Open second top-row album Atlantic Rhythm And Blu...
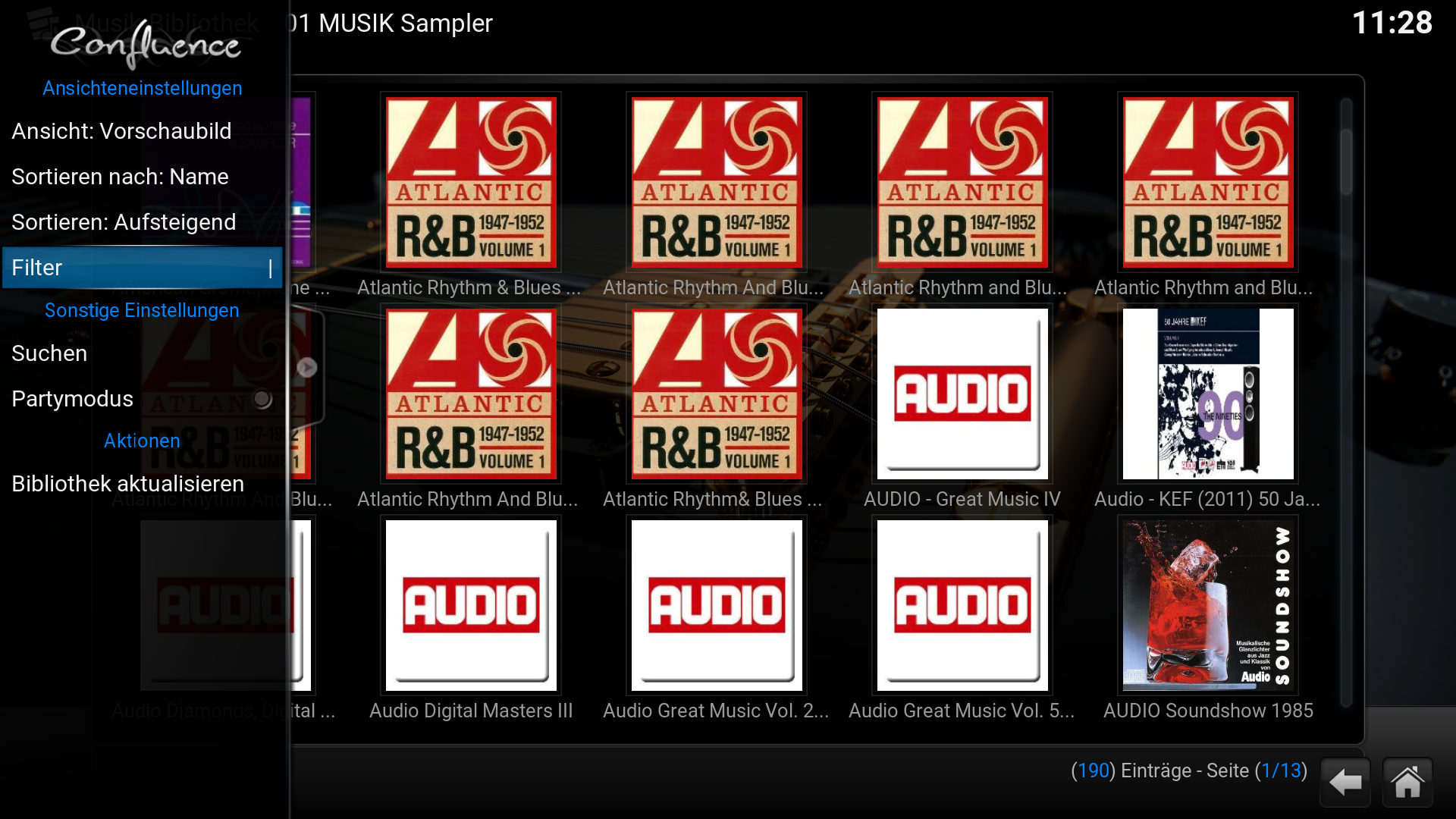Viewport: 1456px width, 819px height. 717,182
